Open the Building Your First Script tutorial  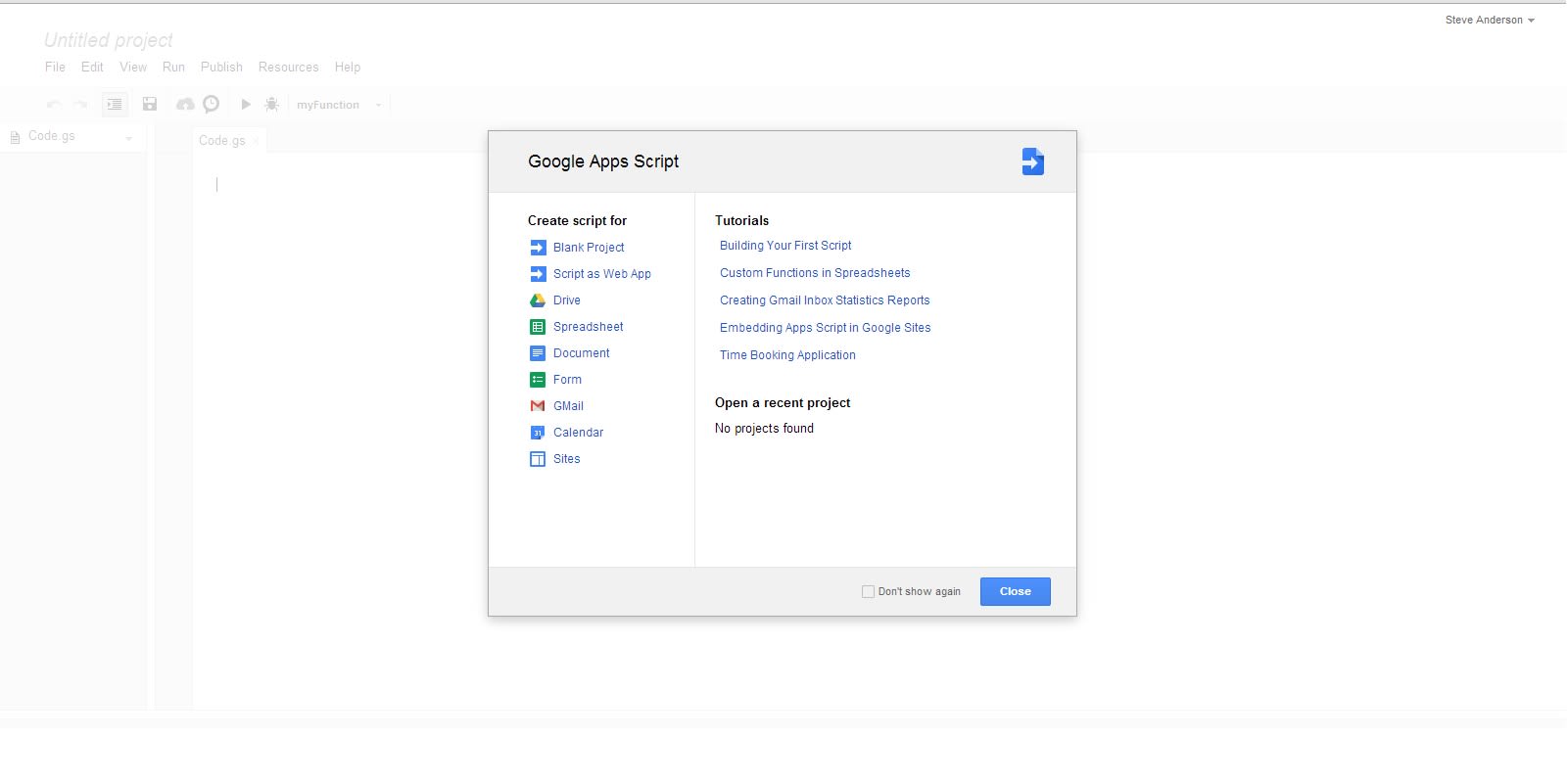[x=785, y=246]
